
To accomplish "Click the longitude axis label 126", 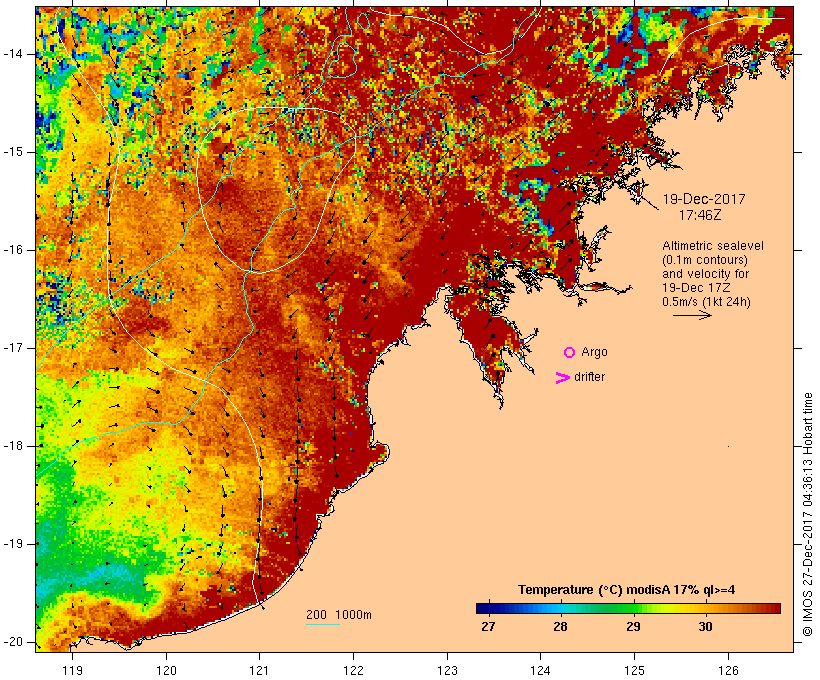I will click(x=728, y=671).
